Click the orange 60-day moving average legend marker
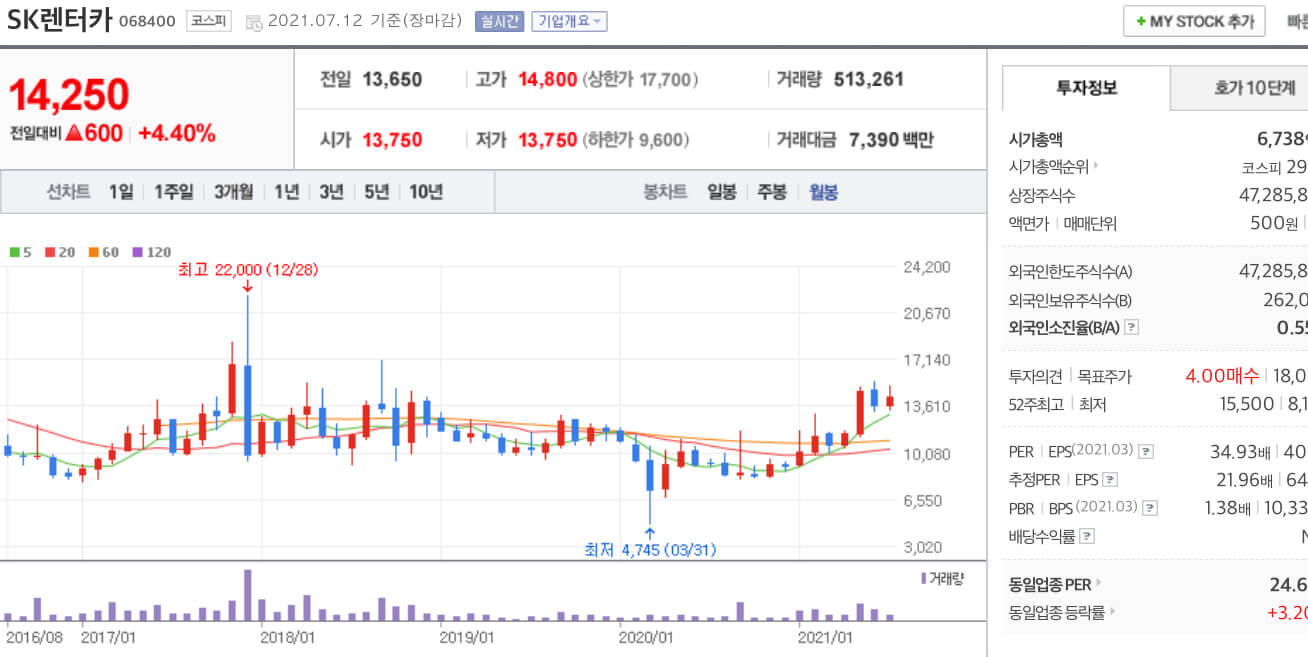1308x657 pixels. click(93, 252)
